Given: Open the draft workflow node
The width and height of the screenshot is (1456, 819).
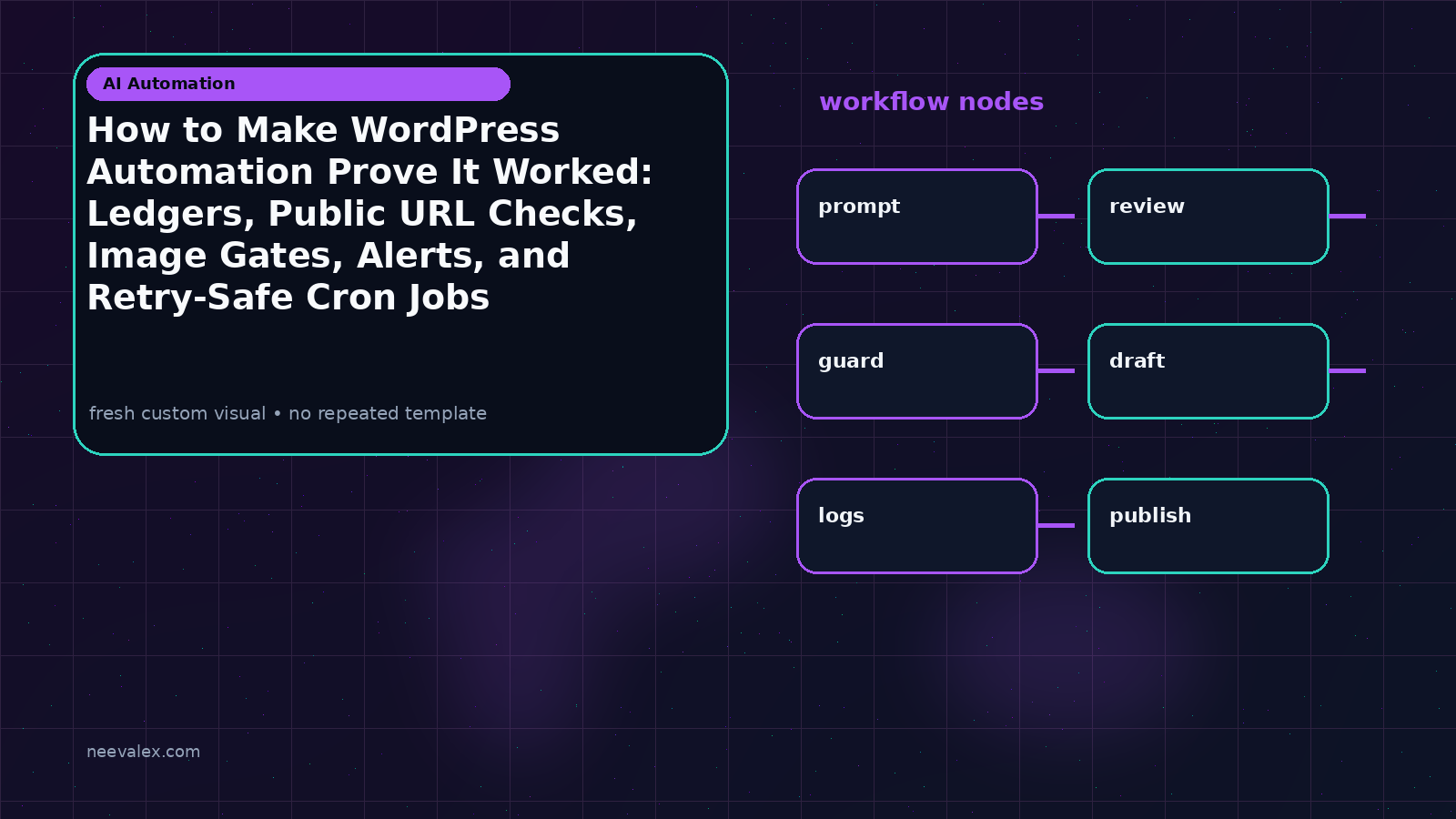Looking at the screenshot, I should pos(1208,371).
